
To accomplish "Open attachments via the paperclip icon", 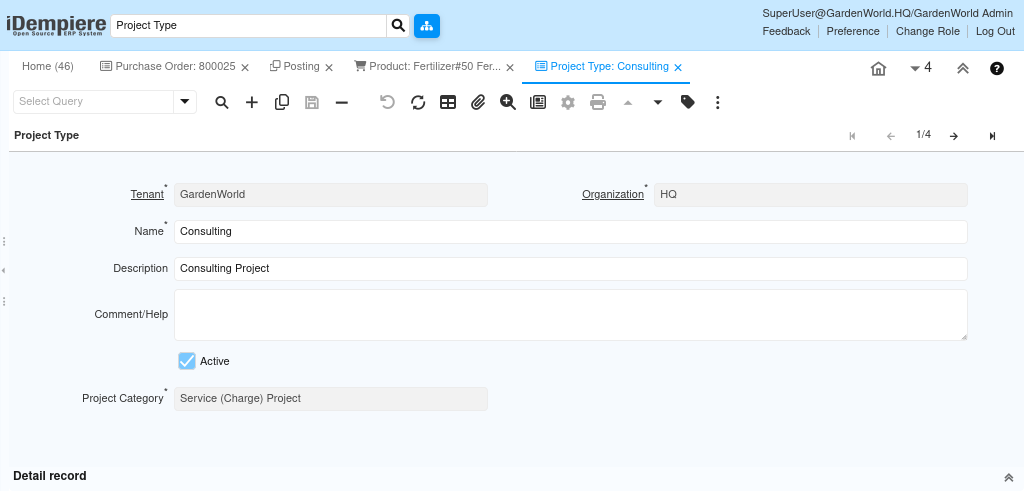I will tap(478, 102).
